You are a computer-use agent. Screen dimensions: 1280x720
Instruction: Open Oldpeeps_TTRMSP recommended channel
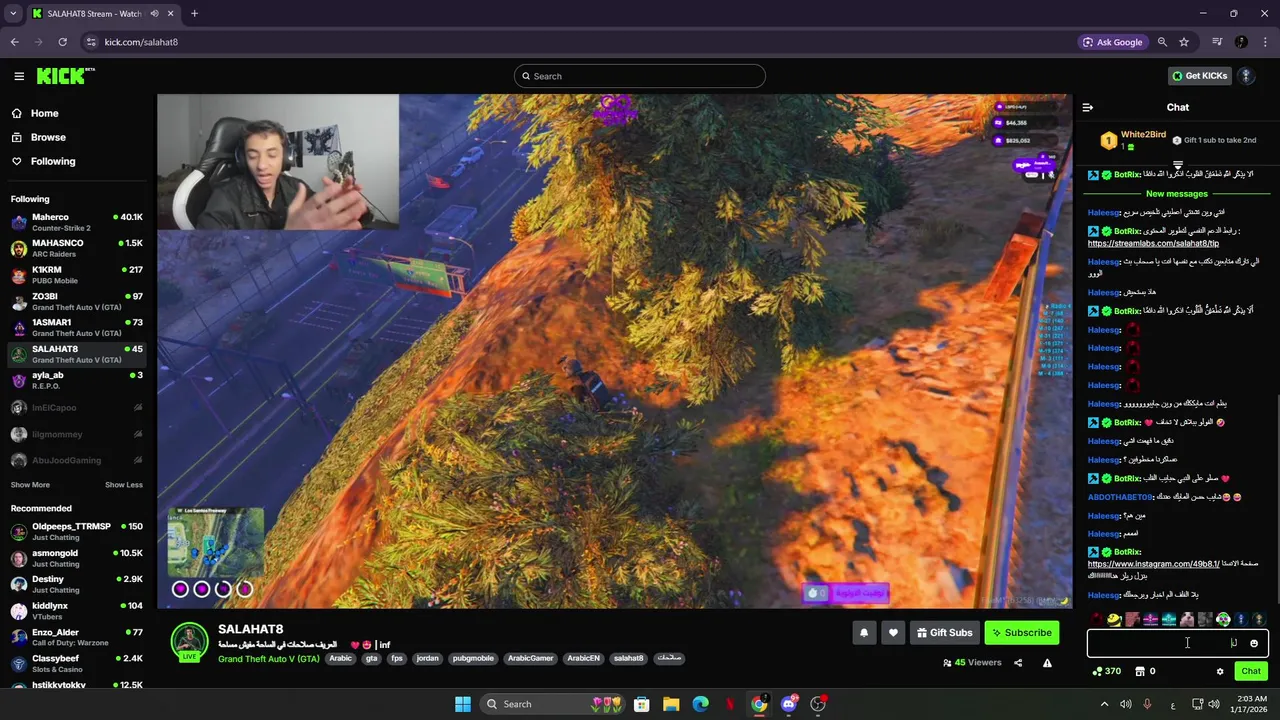click(78, 531)
